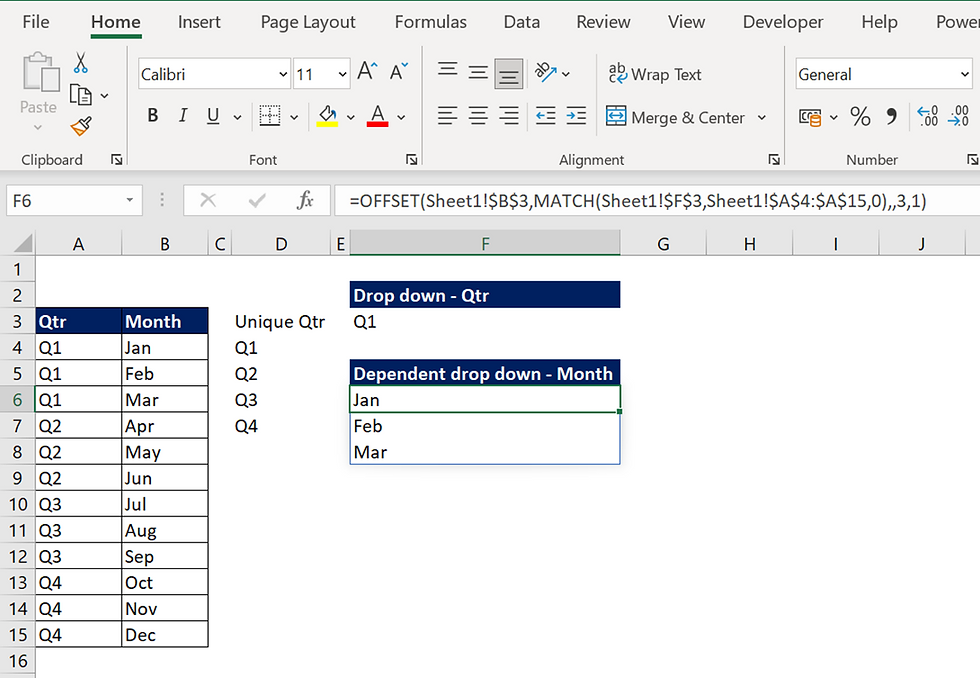
Task: Align text right
Action: 509,116
